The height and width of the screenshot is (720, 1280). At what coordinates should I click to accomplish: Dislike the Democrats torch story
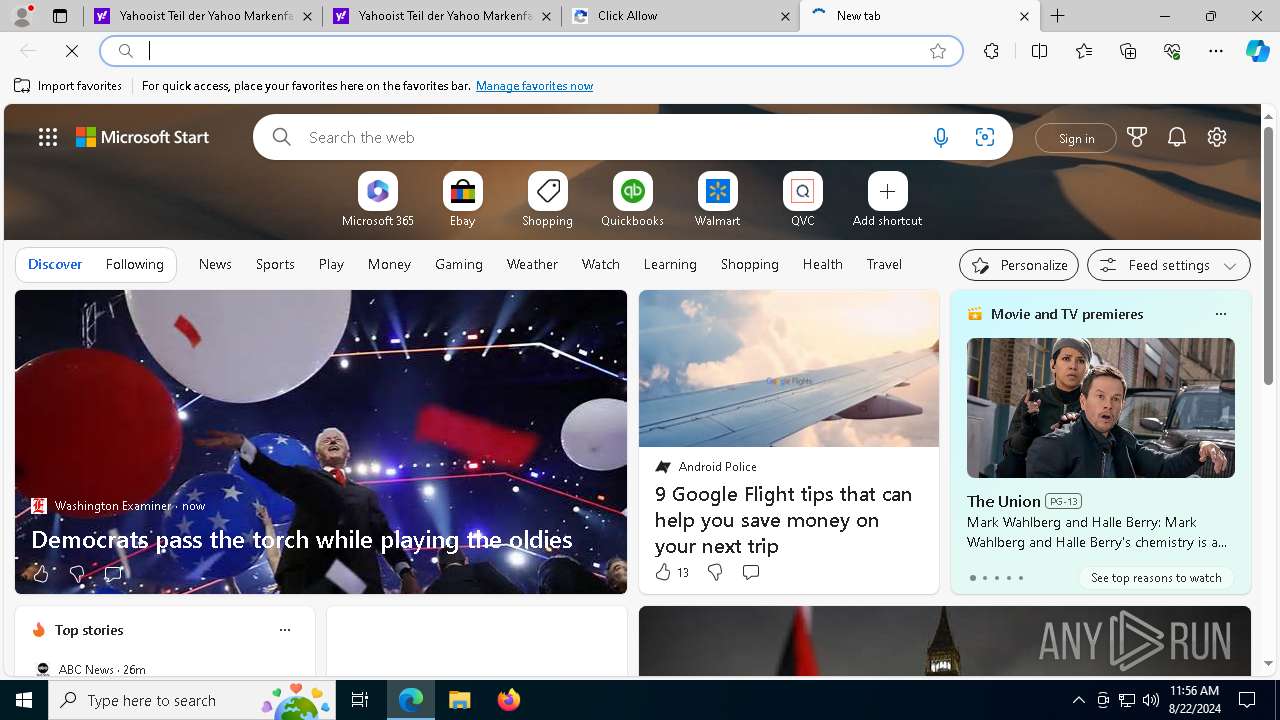click(77, 574)
